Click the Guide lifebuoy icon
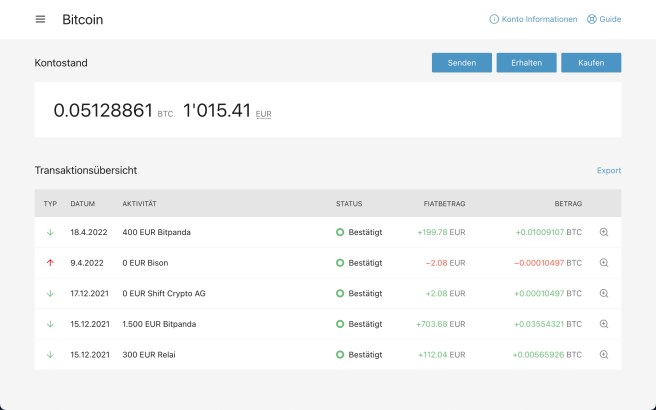This screenshot has height=410, width=656. pyautogui.click(x=591, y=19)
